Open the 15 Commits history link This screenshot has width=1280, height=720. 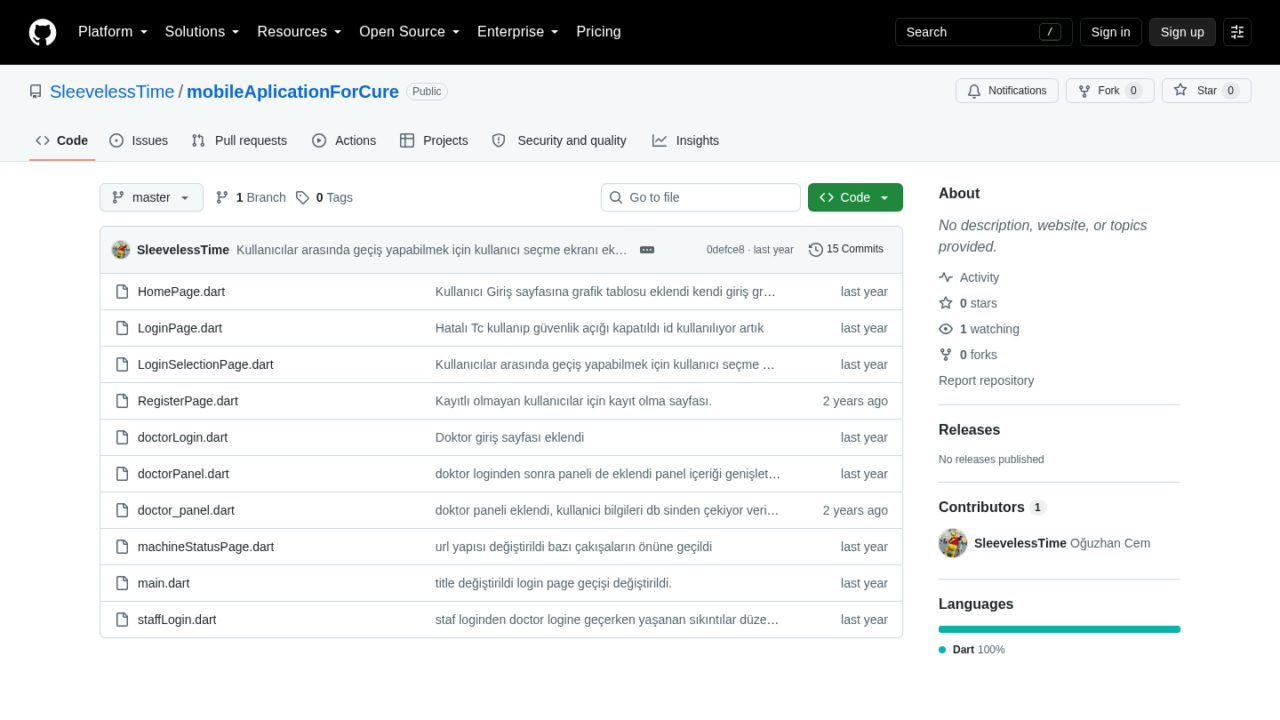tap(846, 249)
